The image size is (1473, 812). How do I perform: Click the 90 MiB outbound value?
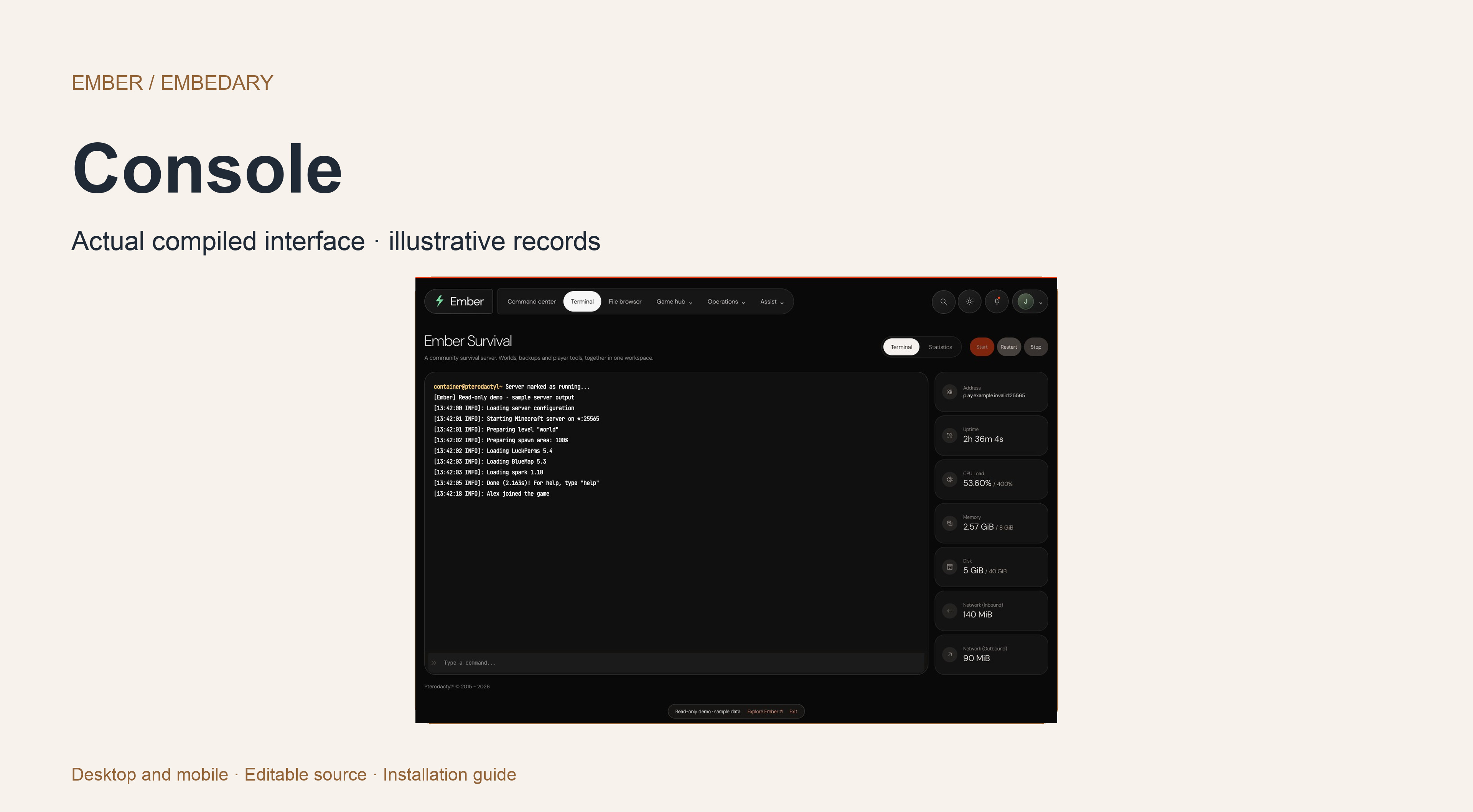(975, 658)
